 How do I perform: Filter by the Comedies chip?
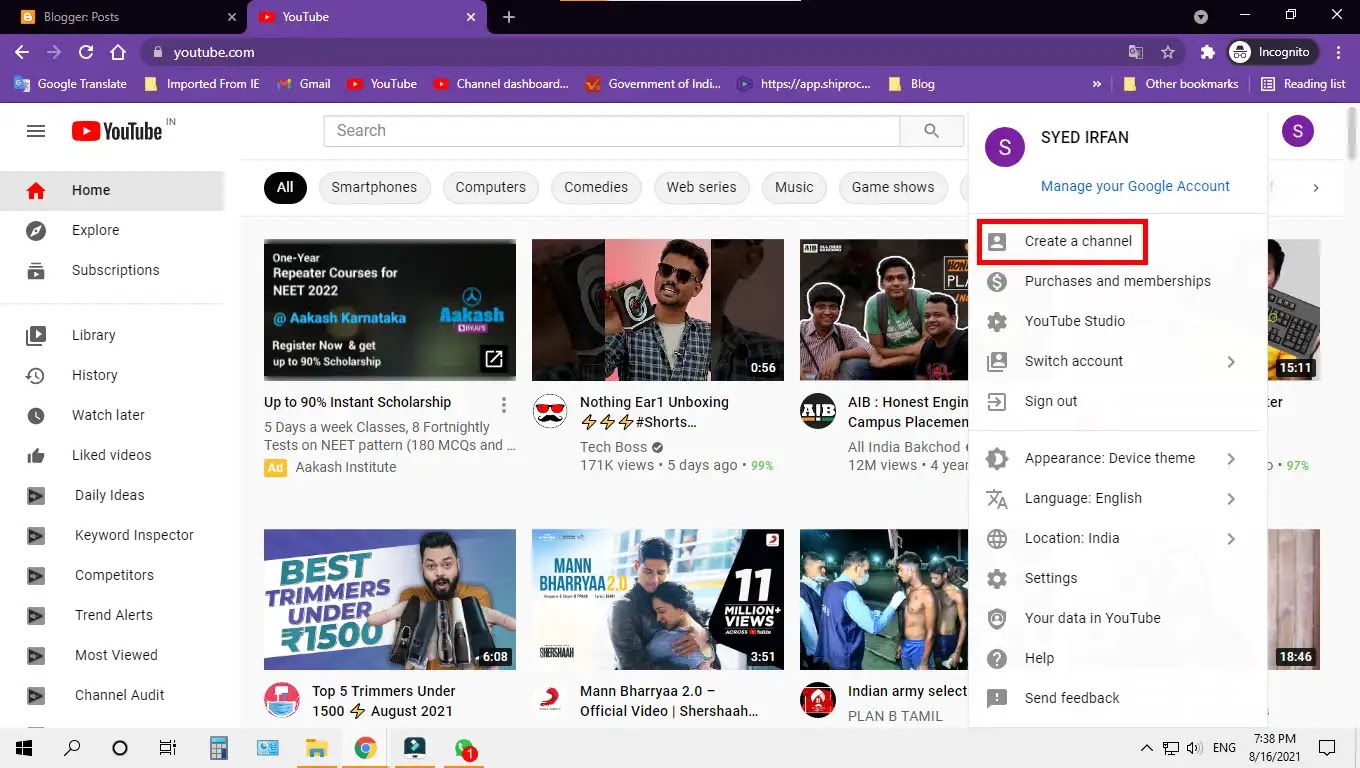[596, 188]
